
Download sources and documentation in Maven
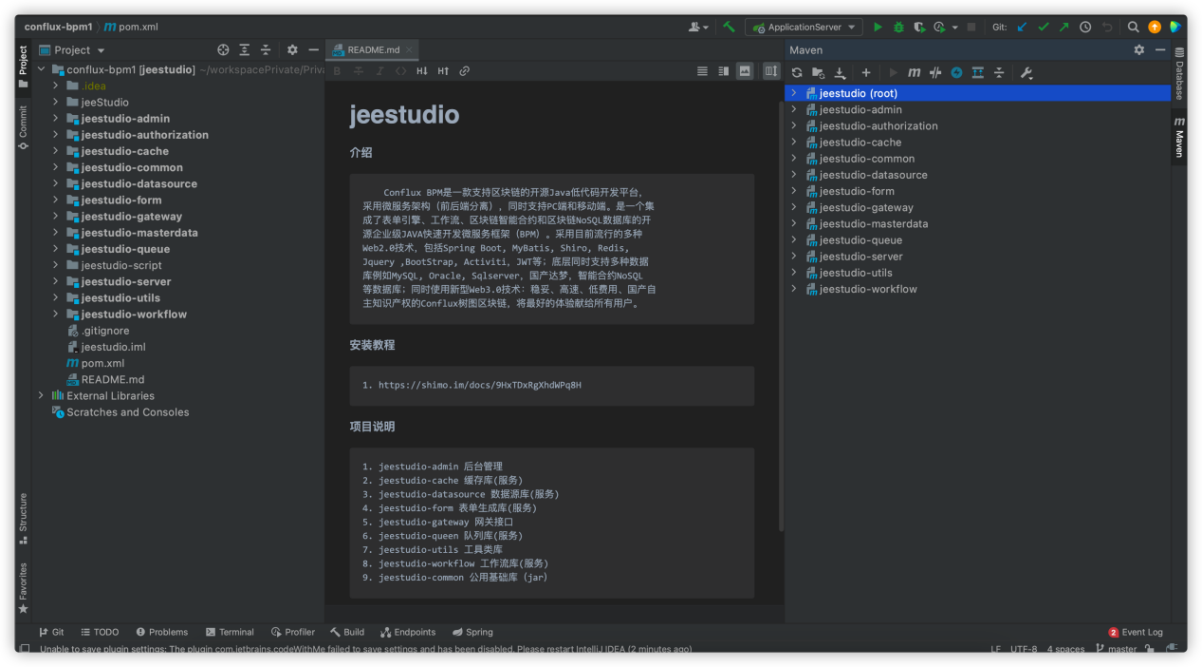click(840, 72)
